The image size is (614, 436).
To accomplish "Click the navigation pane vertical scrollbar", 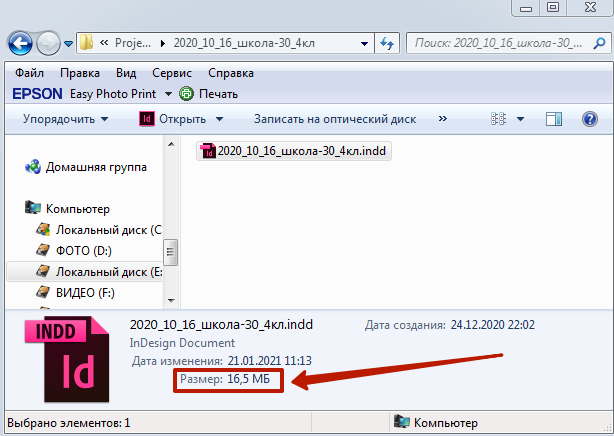I will pyautogui.click(x=171, y=250).
